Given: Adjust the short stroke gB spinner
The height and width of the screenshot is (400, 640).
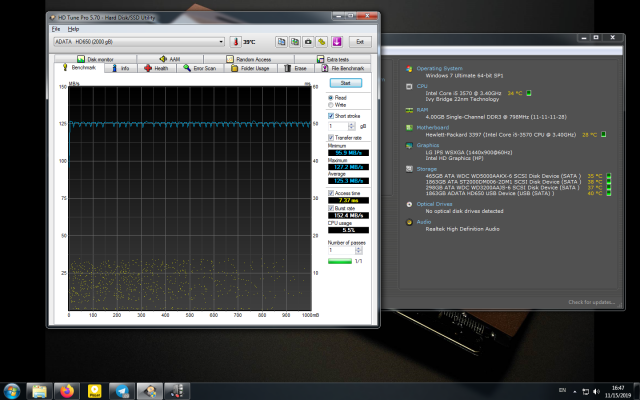Looking at the screenshot, I should click(353, 126).
